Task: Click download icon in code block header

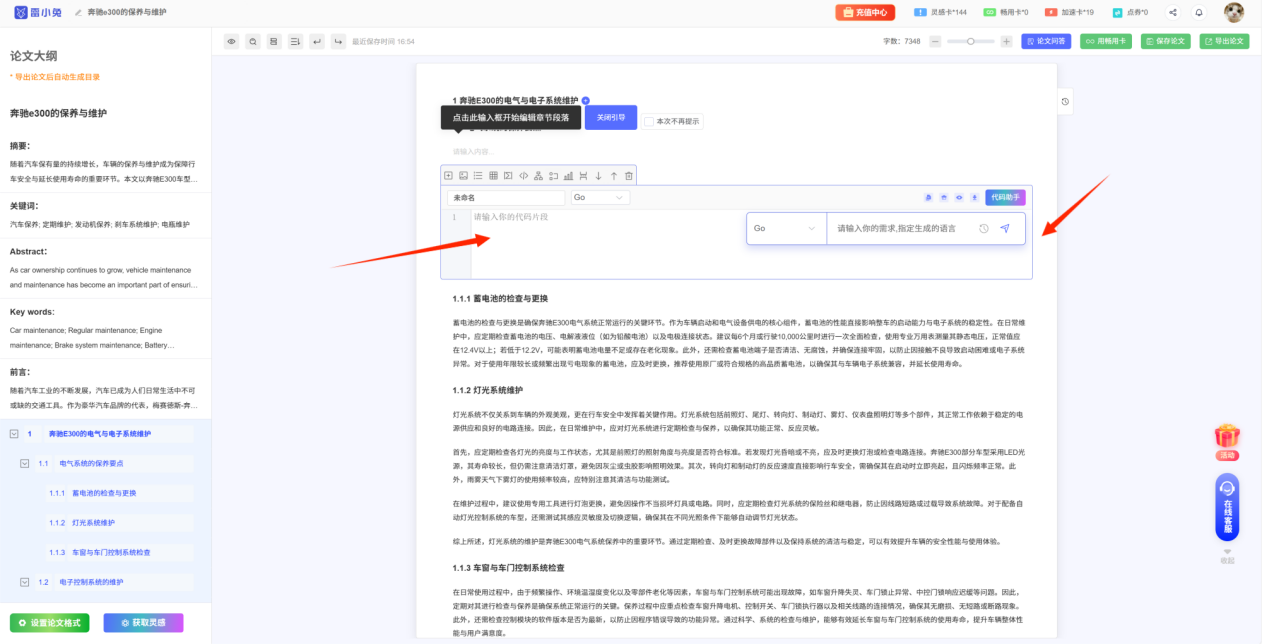Action: point(975,198)
